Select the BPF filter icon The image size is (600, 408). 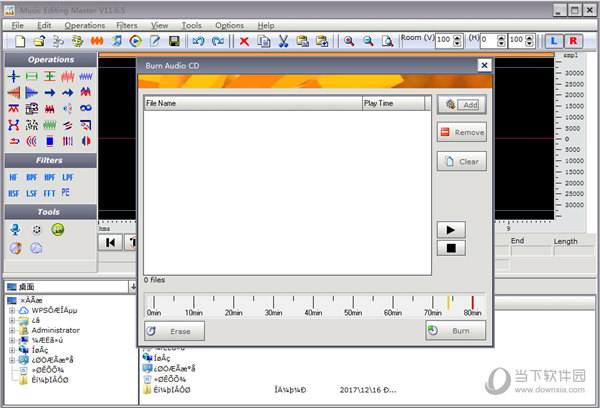click(31, 178)
